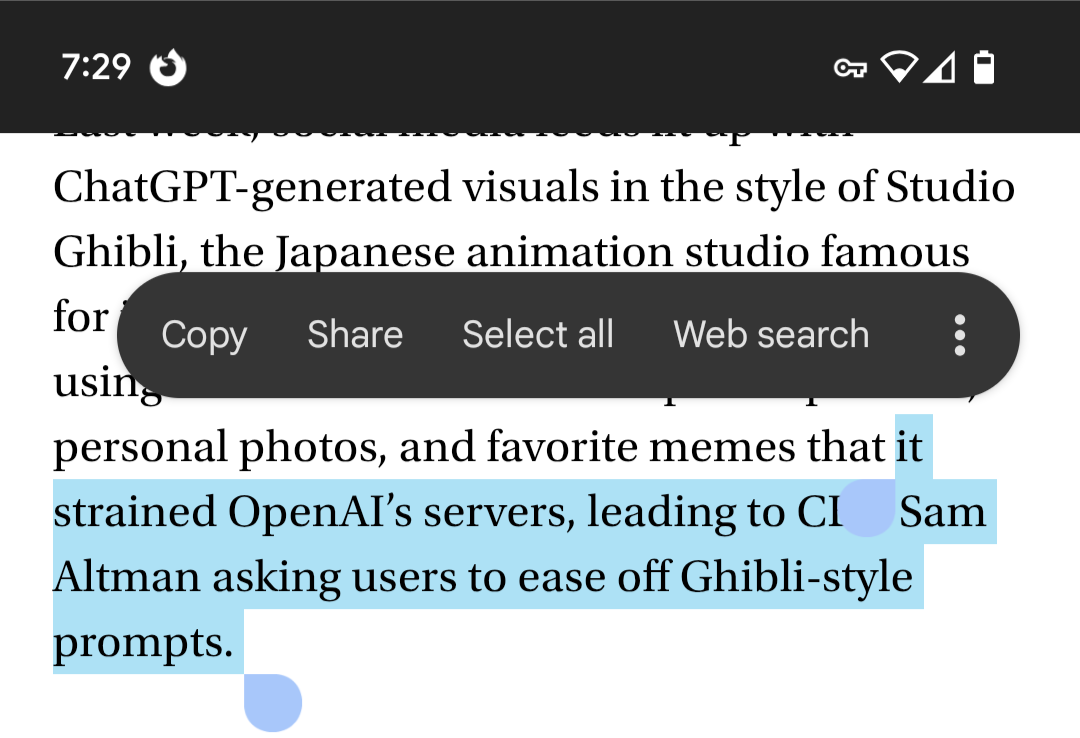Tap the word Japanese in the paragraph
Viewport: 1080px width, 738px height.
point(365,253)
